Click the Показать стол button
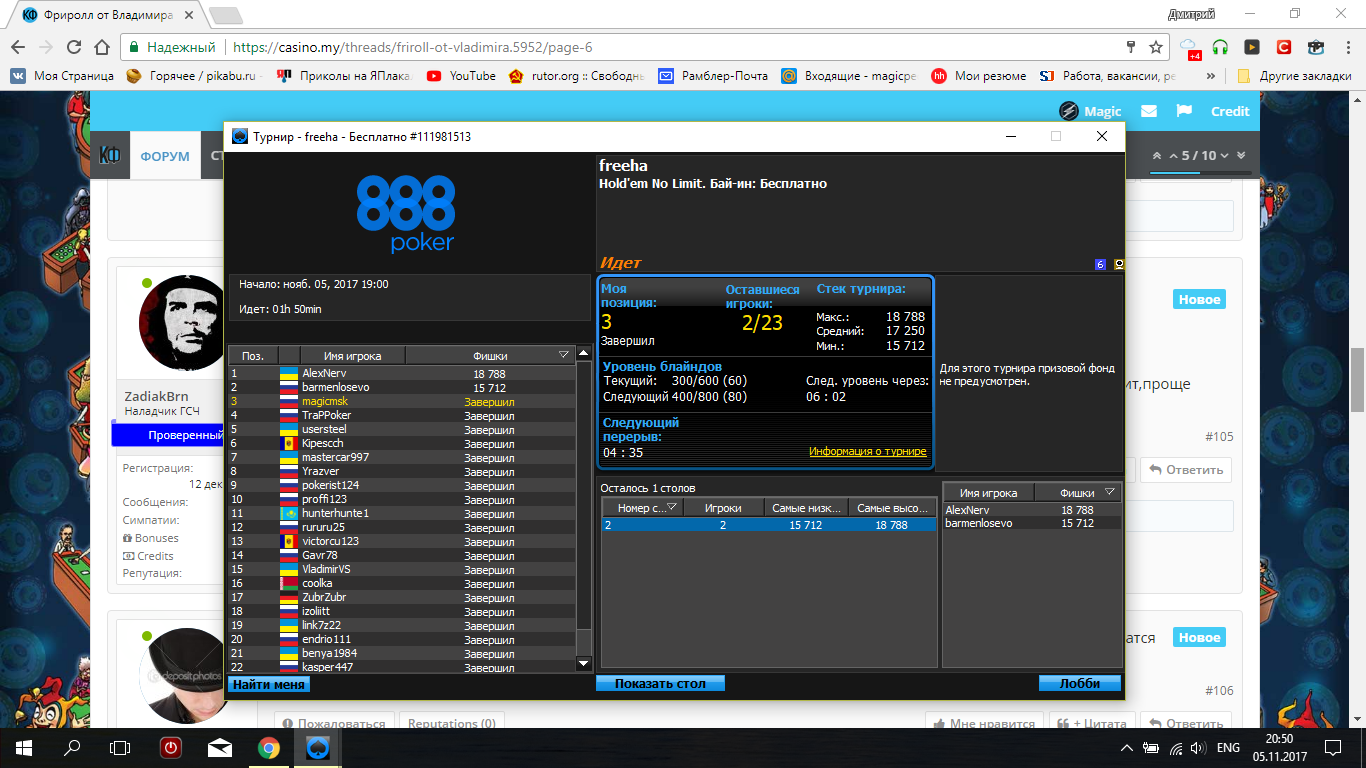This screenshot has width=1366, height=768. [x=660, y=684]
